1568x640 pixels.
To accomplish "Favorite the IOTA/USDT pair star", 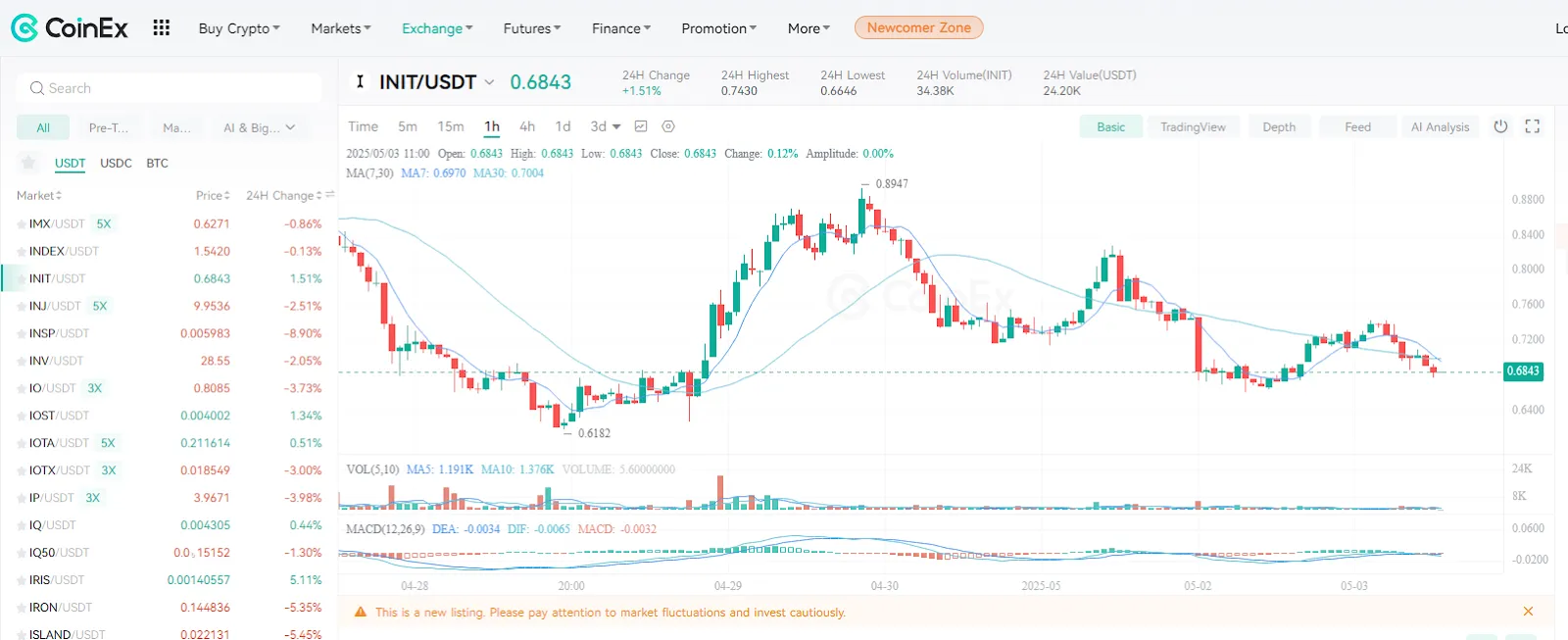I will [x=22, y=444].
